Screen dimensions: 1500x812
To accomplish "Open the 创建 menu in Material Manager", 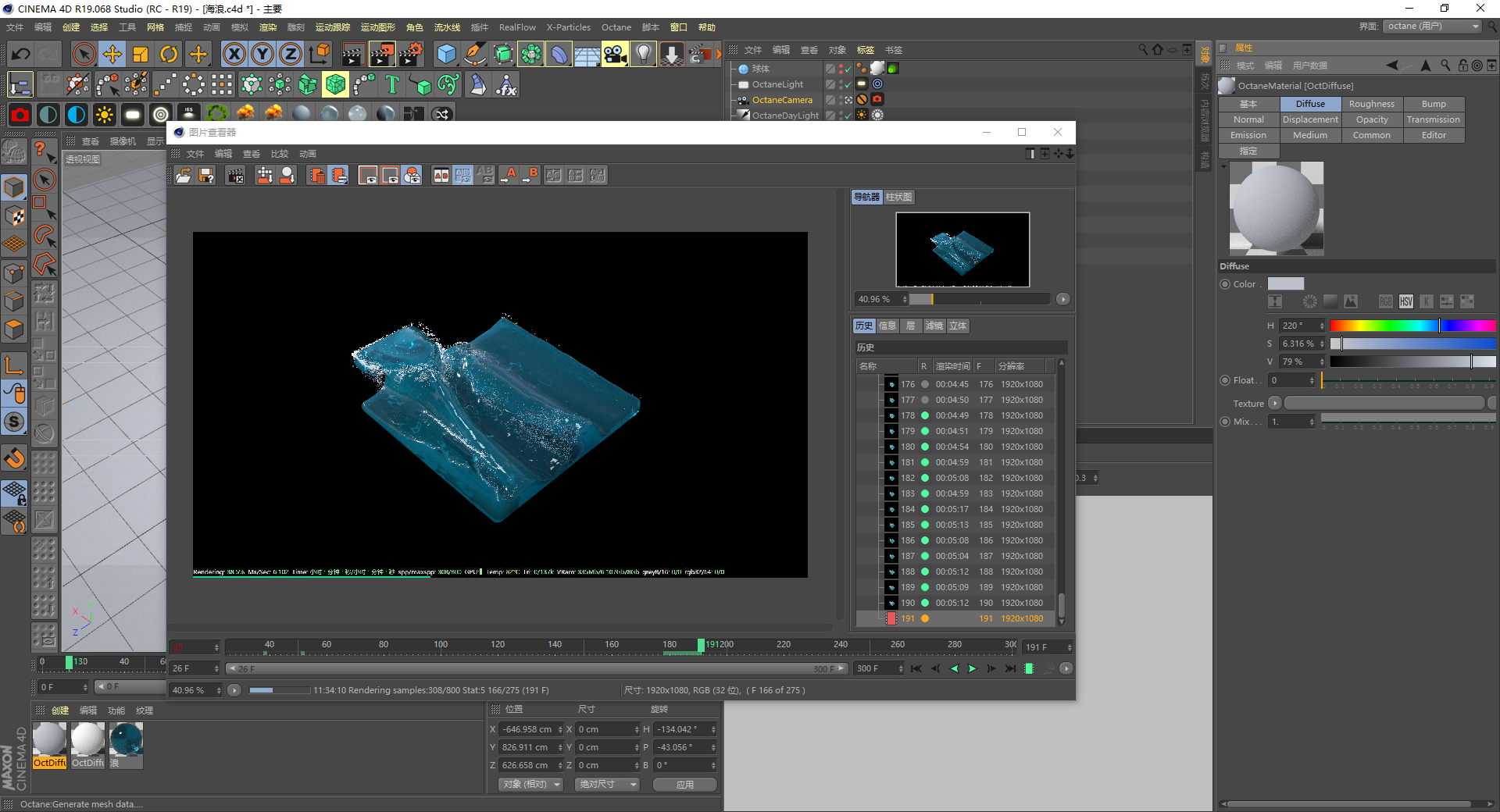I will click(x=60, y=710).
